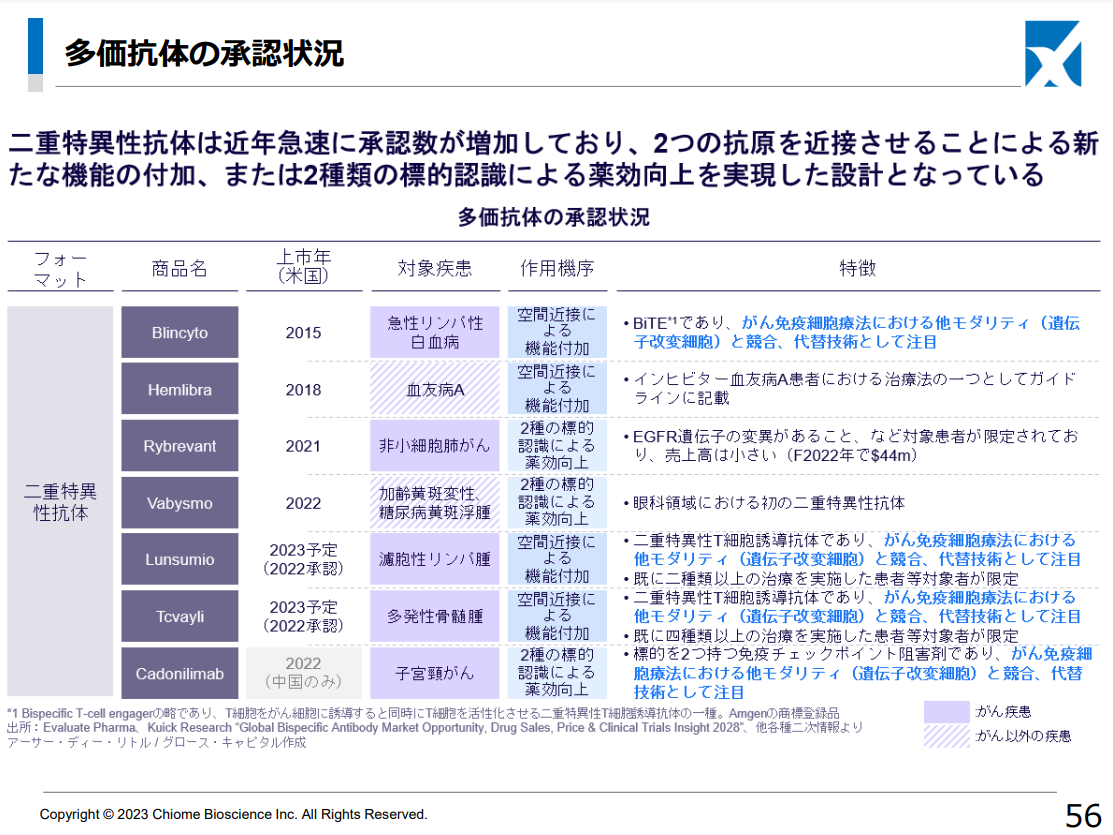
Task: Click the solid purple がん疾患 legend swatch
Action: [x=945, y=712]
